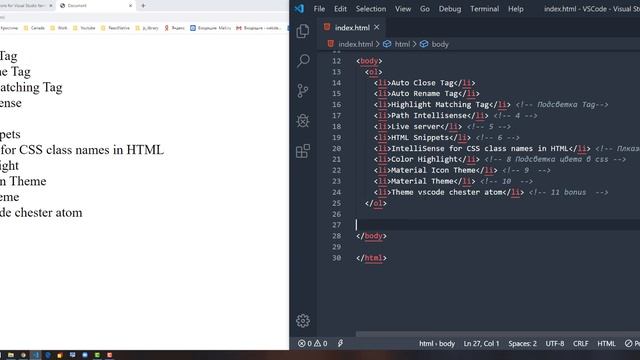Open the Manage gear icon in VS Code
The width and height of the screenshot is (640, 360).
[303, 321]
